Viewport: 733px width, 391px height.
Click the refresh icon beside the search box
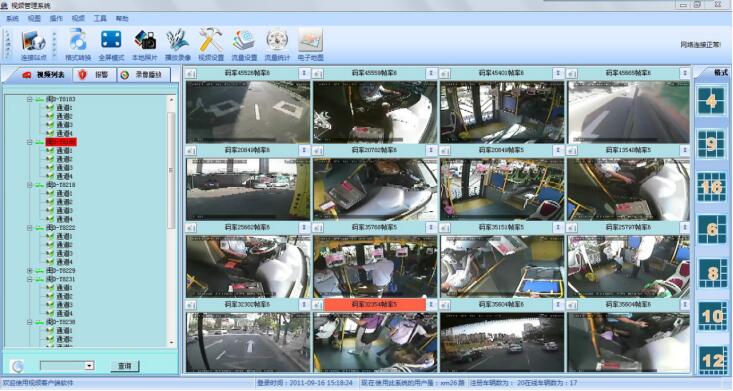(17, 366)
